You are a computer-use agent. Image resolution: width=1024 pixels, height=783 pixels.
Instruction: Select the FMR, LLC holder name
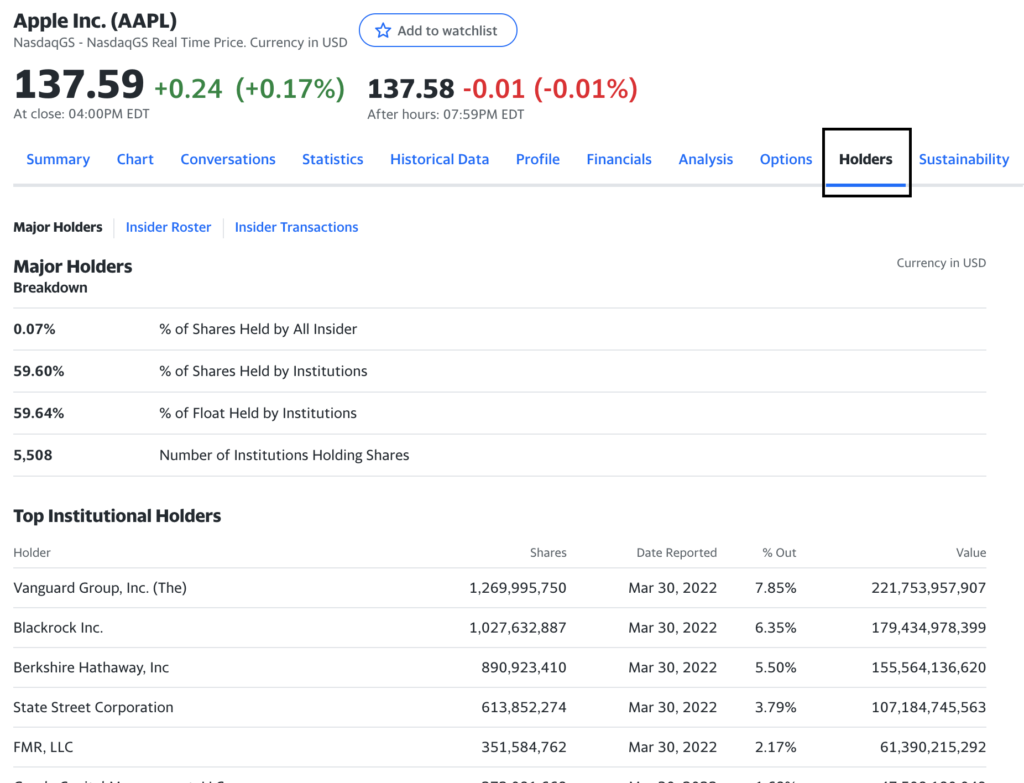[x=43, y=747]
